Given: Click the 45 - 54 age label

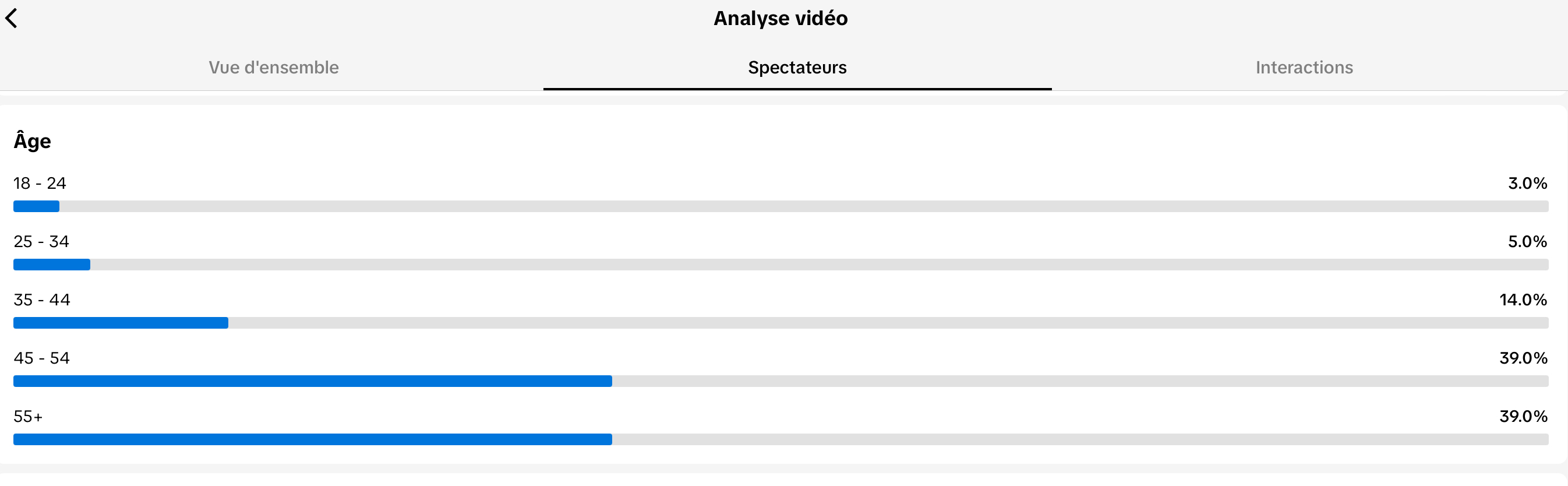Looking at the screenshot, I should pyautogui.click(x=42, y=358).
